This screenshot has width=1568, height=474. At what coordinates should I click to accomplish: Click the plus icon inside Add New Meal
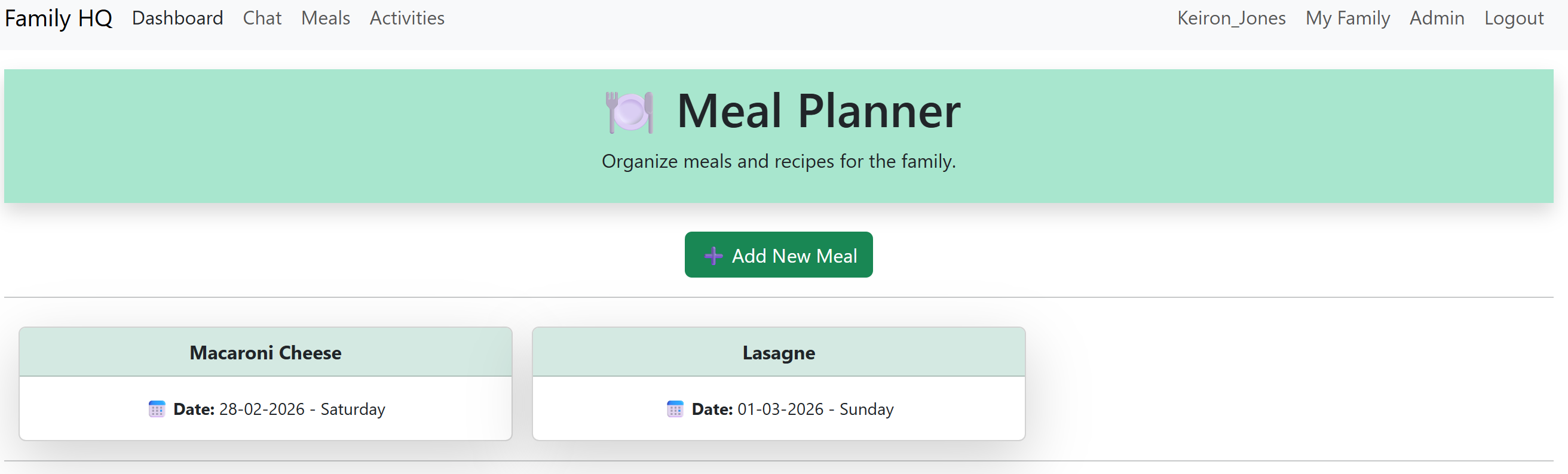tap(712, 255)
